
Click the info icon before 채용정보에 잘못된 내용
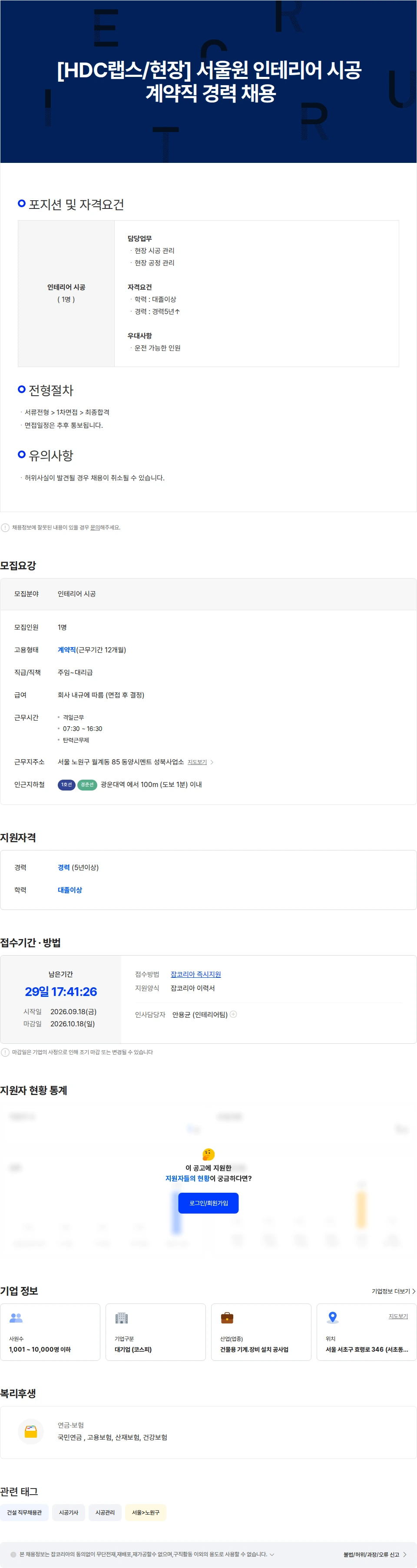coord(5,527)
